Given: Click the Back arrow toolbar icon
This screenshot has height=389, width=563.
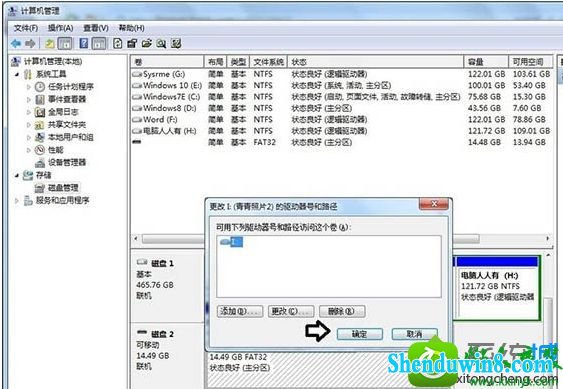Looking at the screenshot, I should click(x=16, y=43).
